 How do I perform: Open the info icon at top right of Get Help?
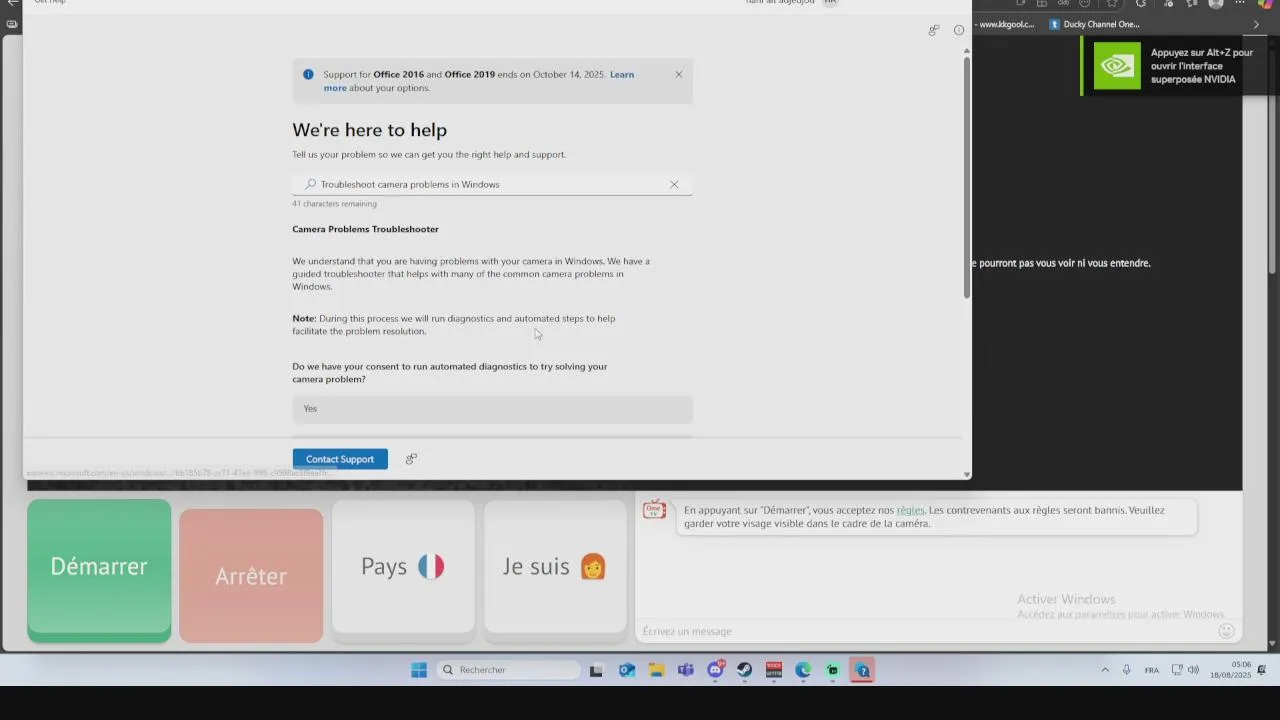[959, 30]
